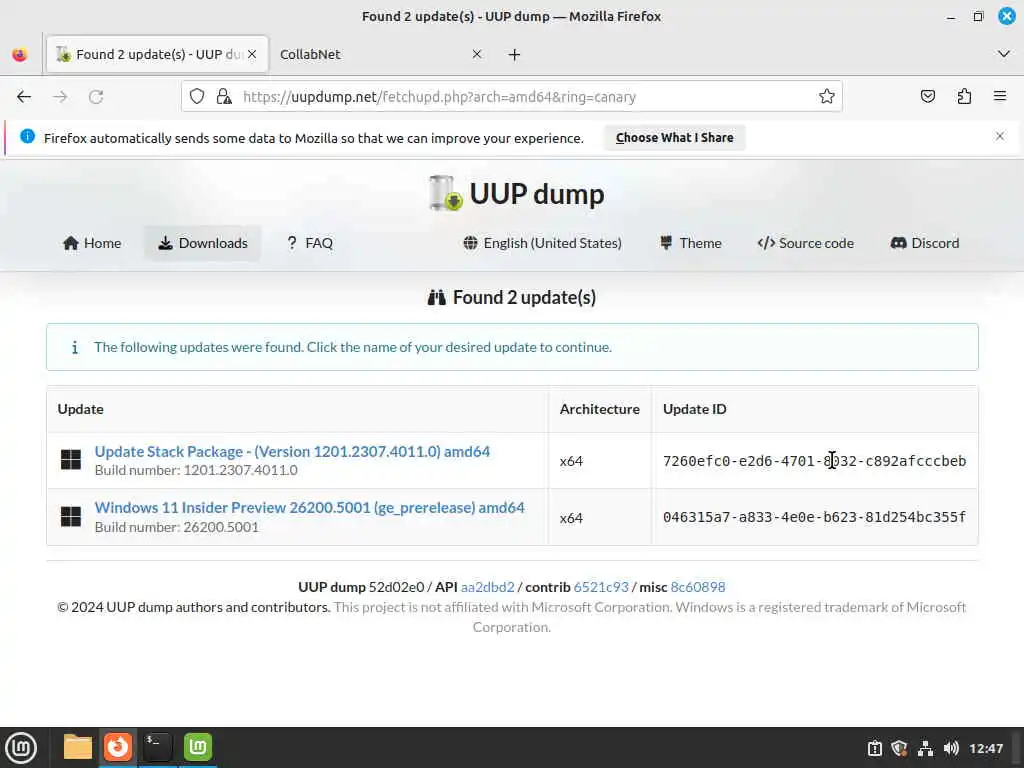The image size is (1024, 768).
Task: Open the clipboard notification tray icon
Action: 874,748
